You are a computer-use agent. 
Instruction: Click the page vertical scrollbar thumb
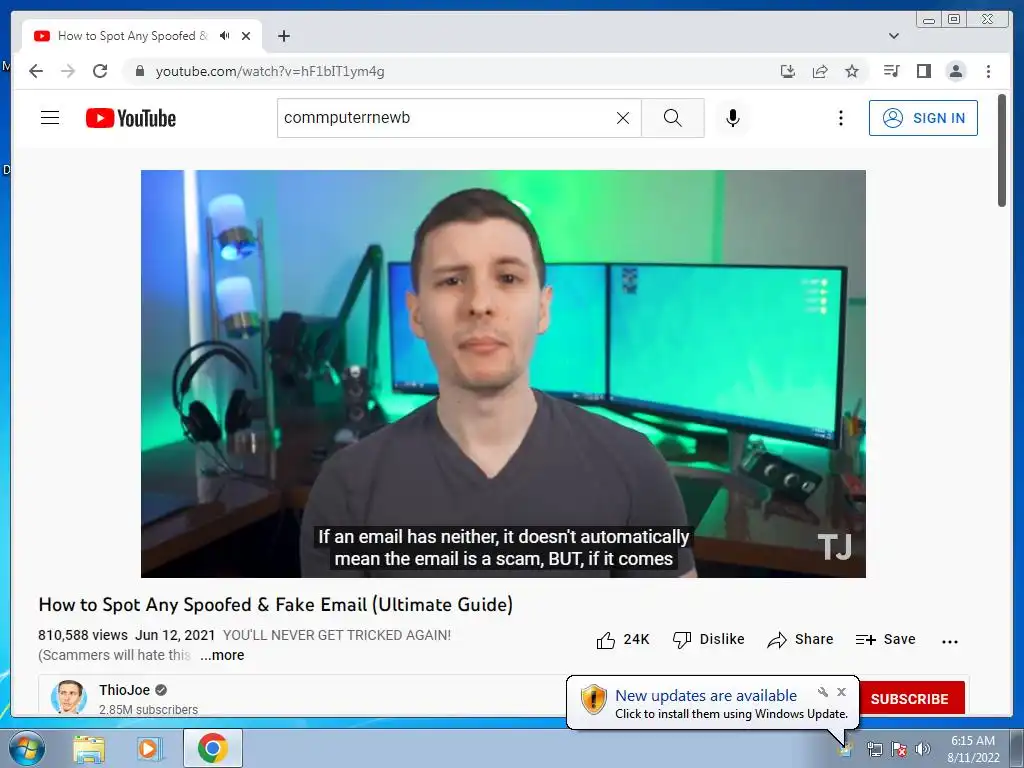tap(1002, 150)
